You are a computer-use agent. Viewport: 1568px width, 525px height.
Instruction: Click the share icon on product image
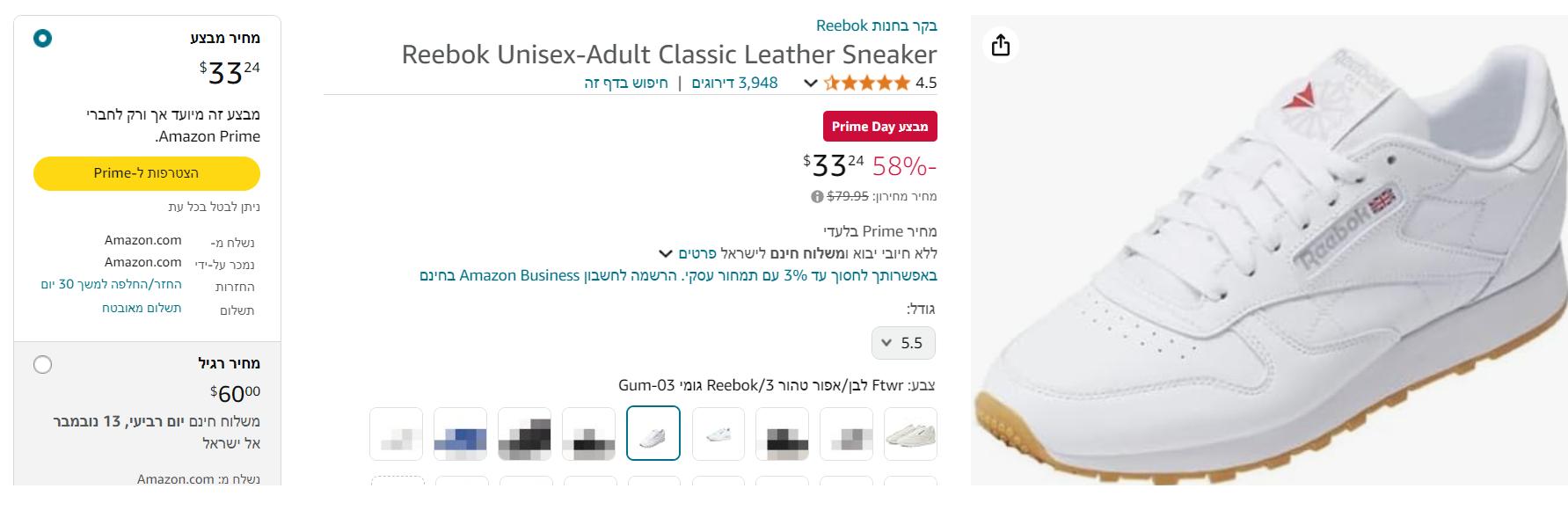pos(1001,45)
